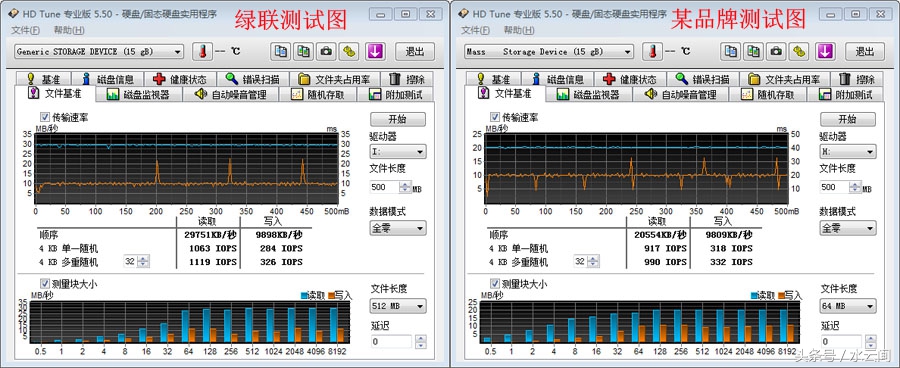Screen dimensions: 900x368
Task: Open 64 MB file length dropdown
Action: point(848,306)
